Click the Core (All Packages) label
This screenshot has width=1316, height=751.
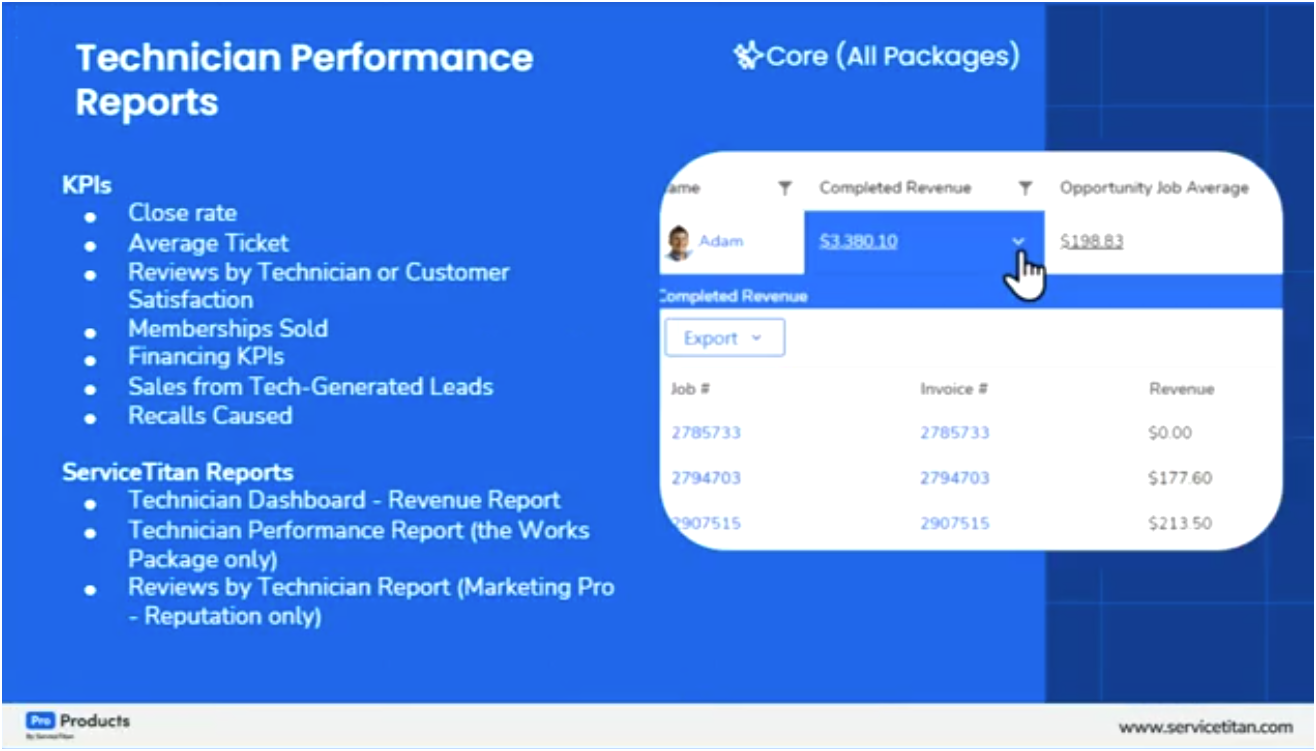point(893,56)
